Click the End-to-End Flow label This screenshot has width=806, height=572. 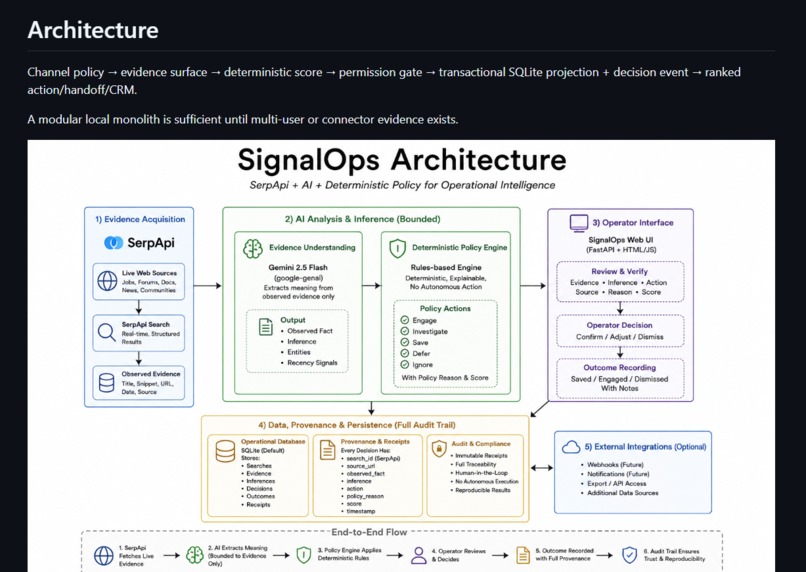tap(369, 532)
